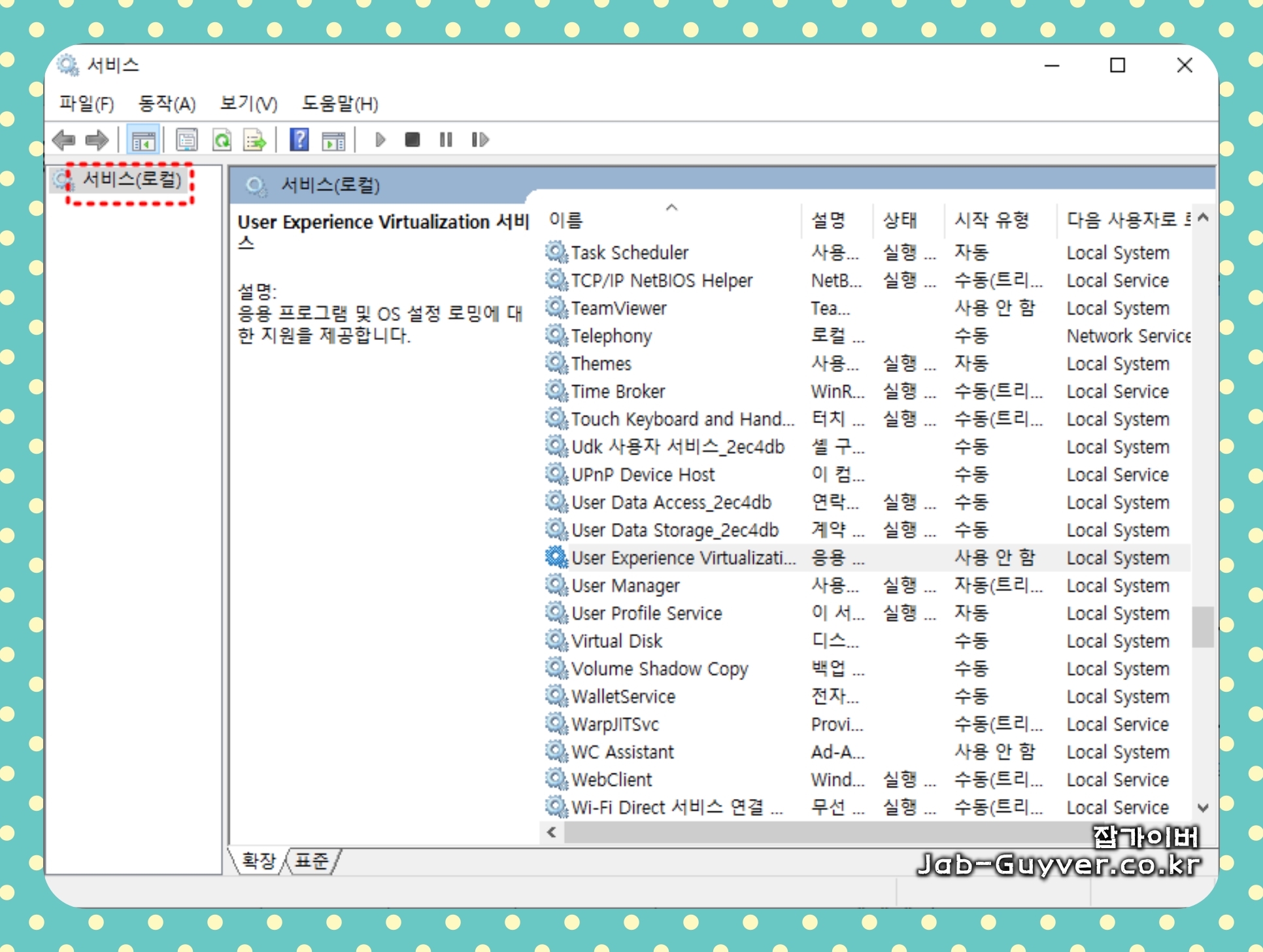Click the Export list toolbar icon
This screenshot has width=1263, height=952.
click(x=254, y=140)
